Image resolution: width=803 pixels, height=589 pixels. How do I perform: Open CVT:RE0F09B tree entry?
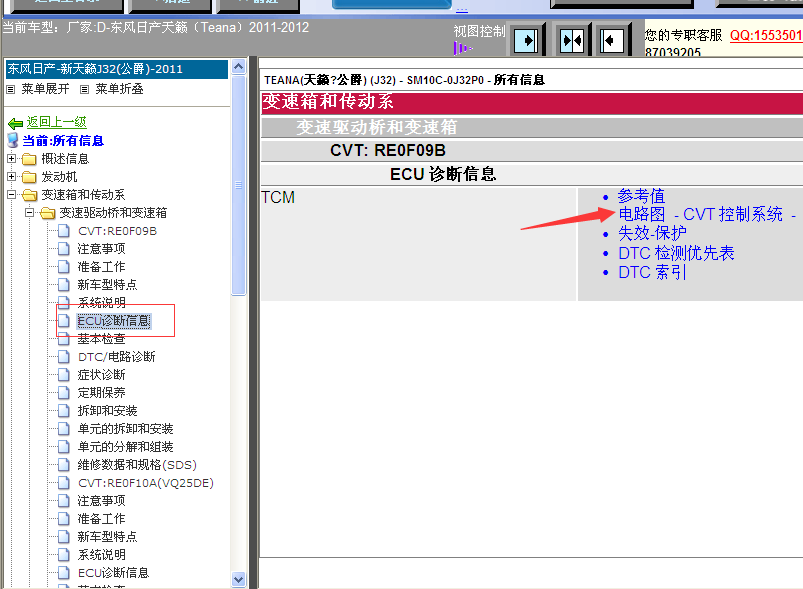(x=117, y=231)
